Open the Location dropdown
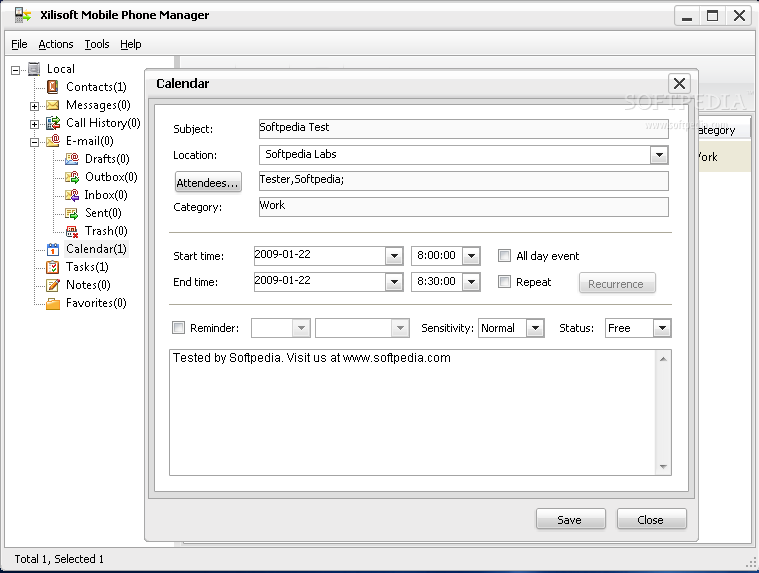The height and width of the screenshot is (573, 759). (x=659, y=155)
